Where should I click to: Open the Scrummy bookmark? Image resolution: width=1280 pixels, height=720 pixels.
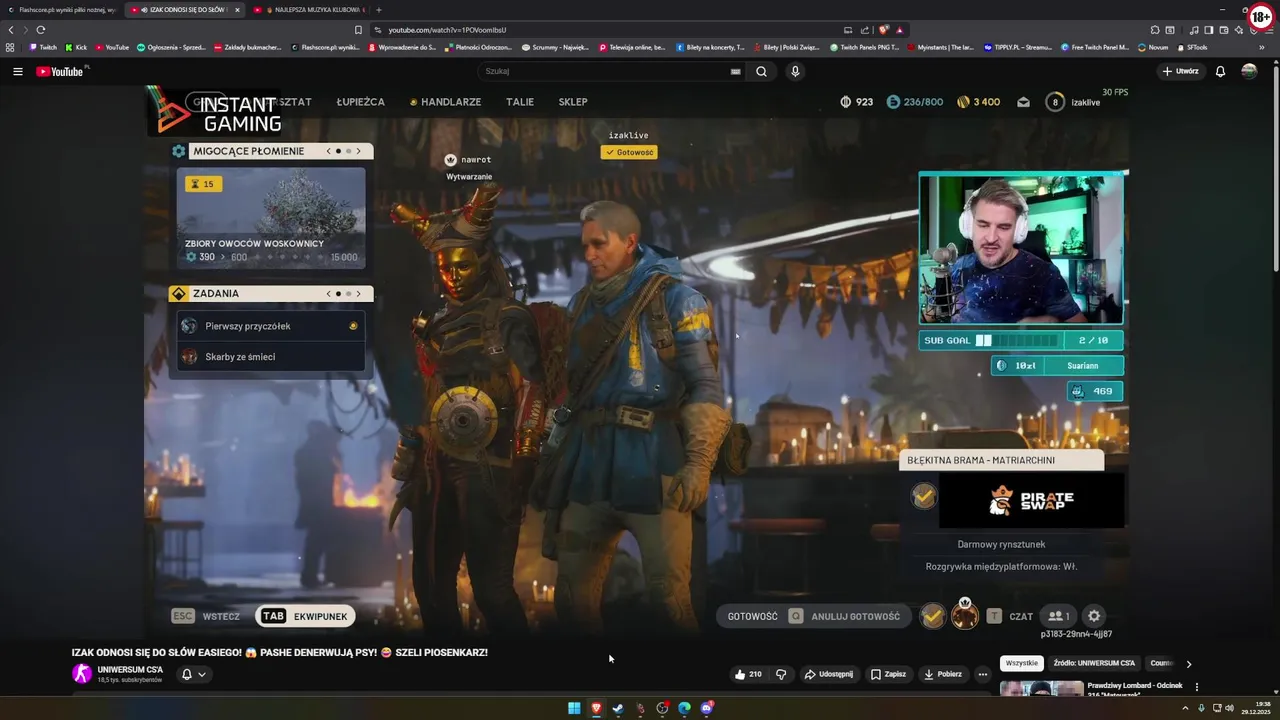tap(556, 47)
